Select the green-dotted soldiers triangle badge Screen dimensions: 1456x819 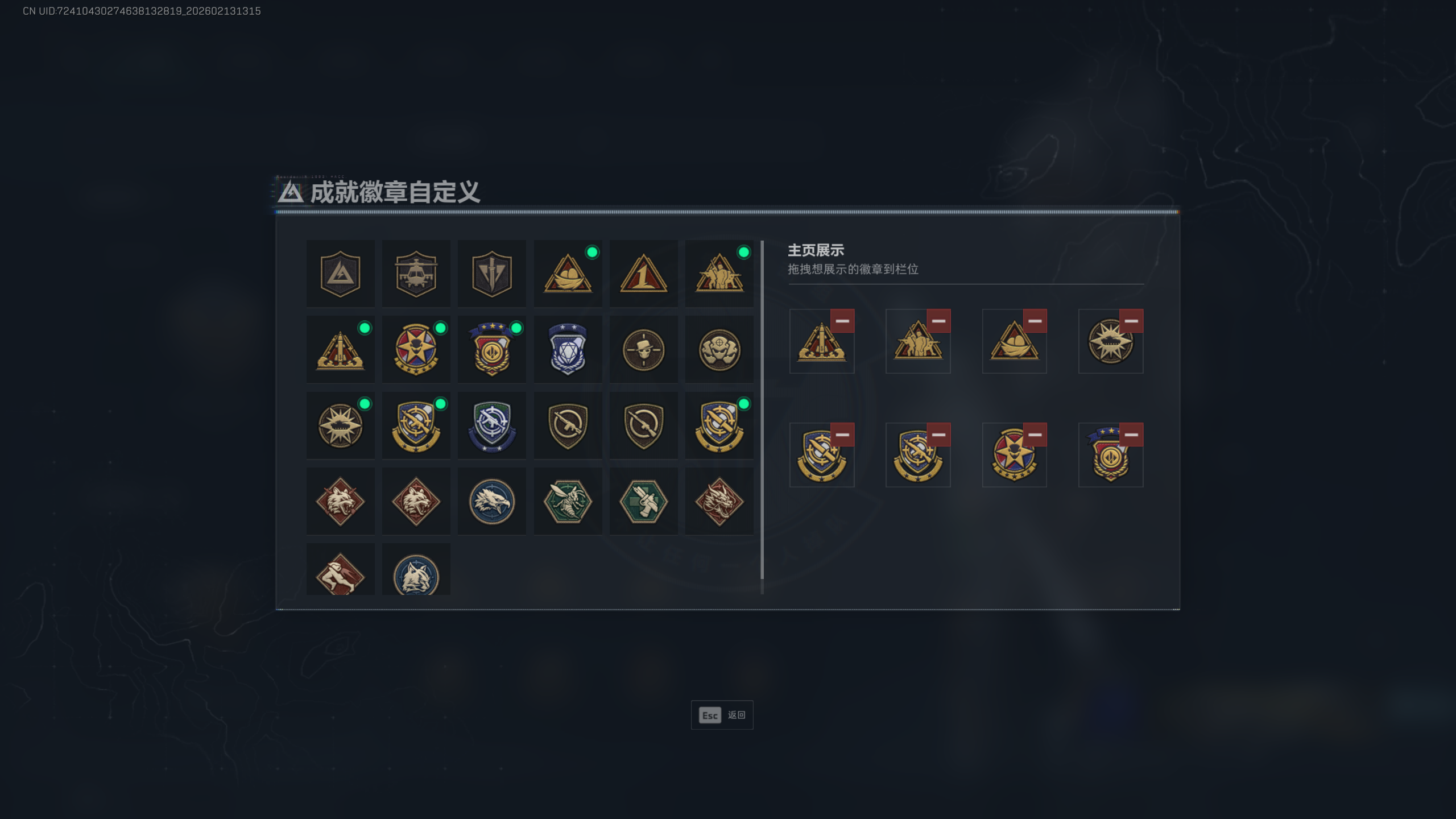click(x=719, y=274)
